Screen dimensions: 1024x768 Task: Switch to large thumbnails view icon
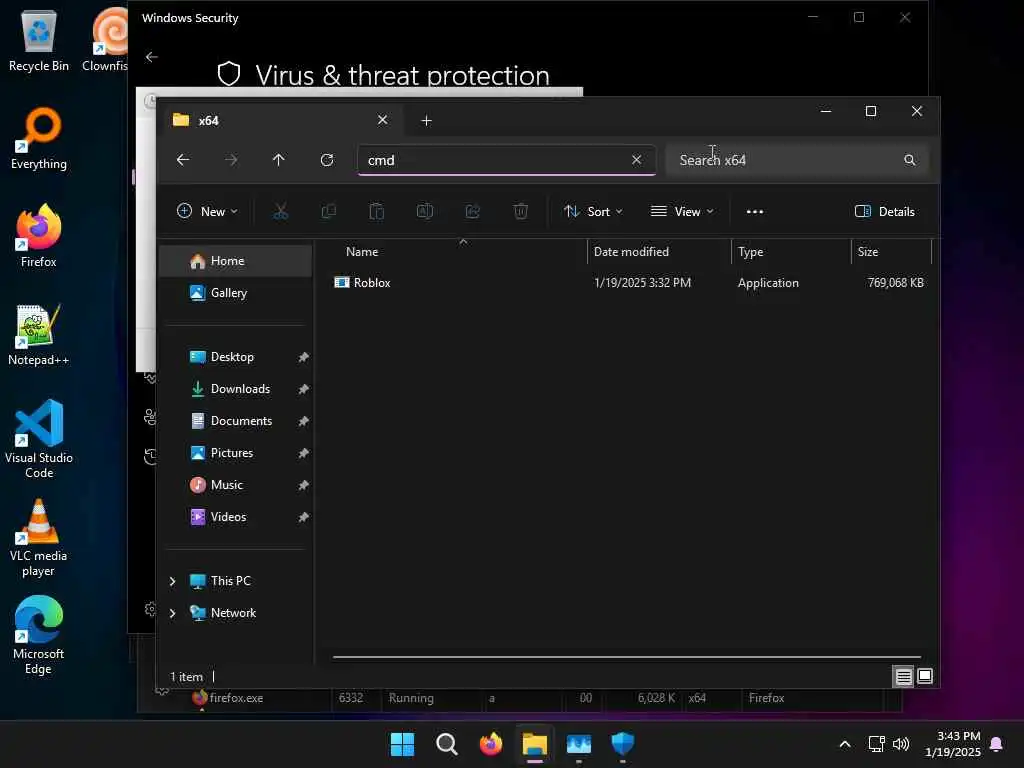[x=925, y=677]
